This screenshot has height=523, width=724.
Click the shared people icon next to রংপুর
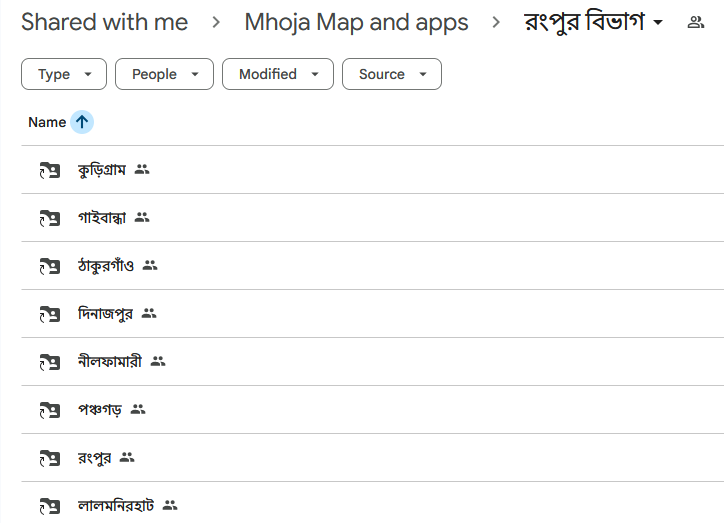(127, 457)
